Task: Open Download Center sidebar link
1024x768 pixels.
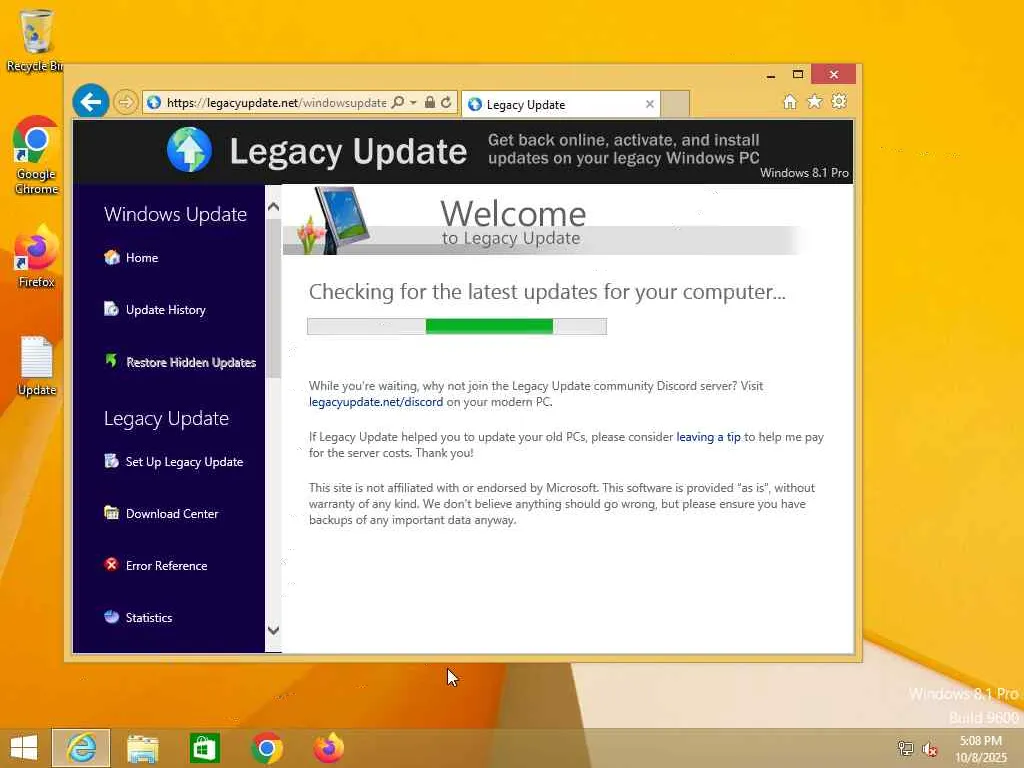Action: point(172,514)
